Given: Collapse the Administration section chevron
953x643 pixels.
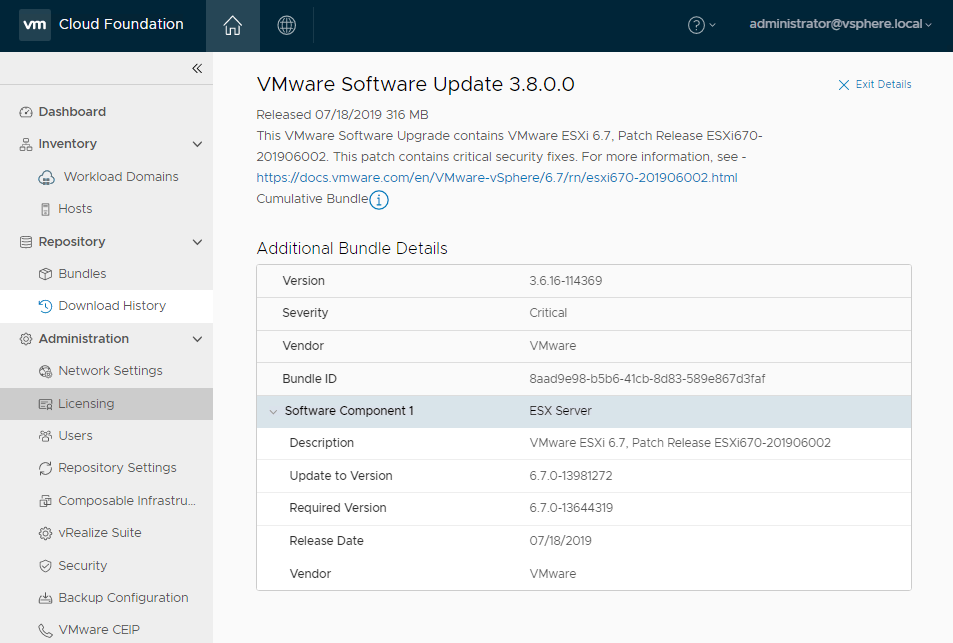Looking at the screenshot, I should (197, 339).
